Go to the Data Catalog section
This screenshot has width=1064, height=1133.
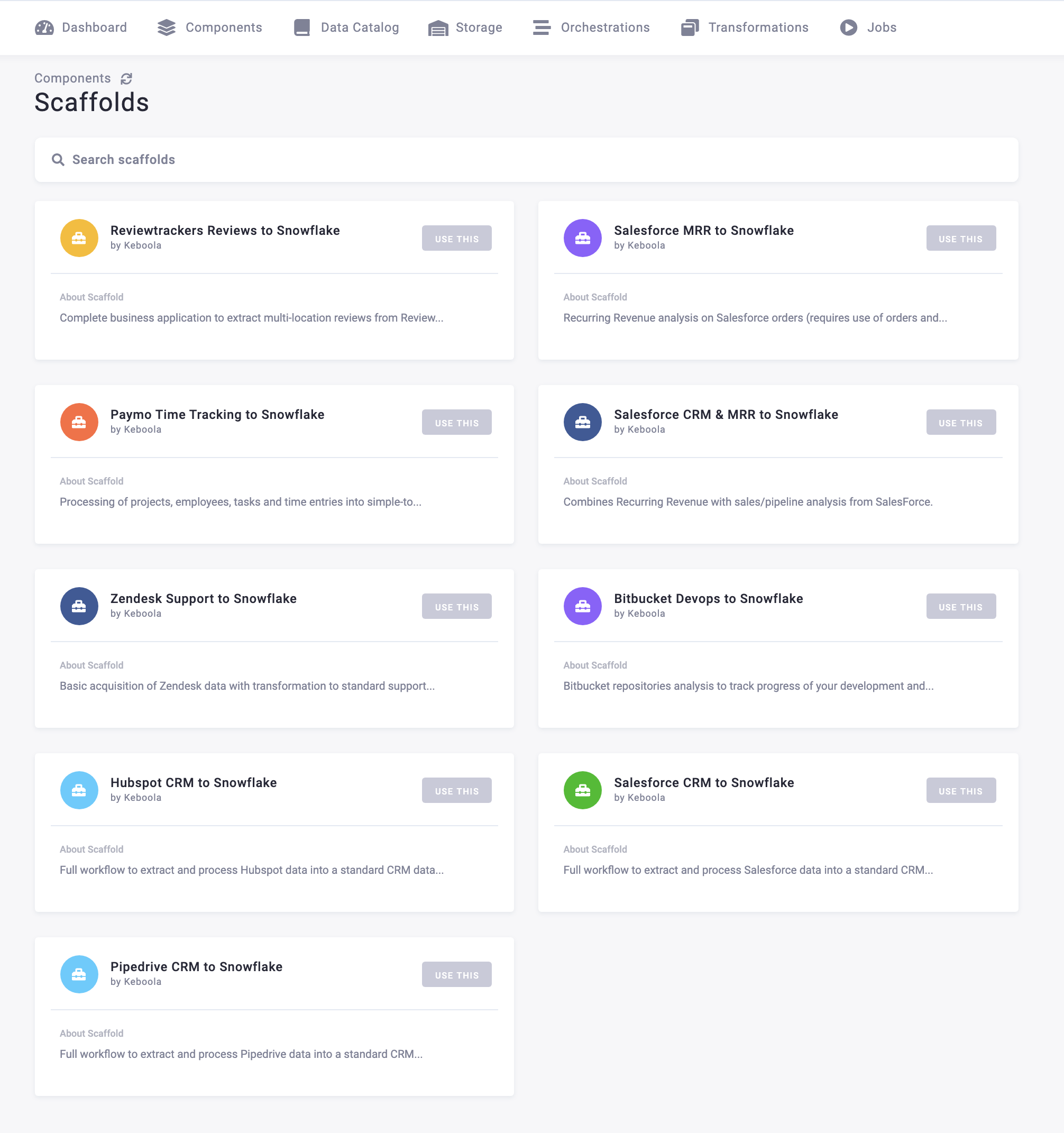coord(346,28)
